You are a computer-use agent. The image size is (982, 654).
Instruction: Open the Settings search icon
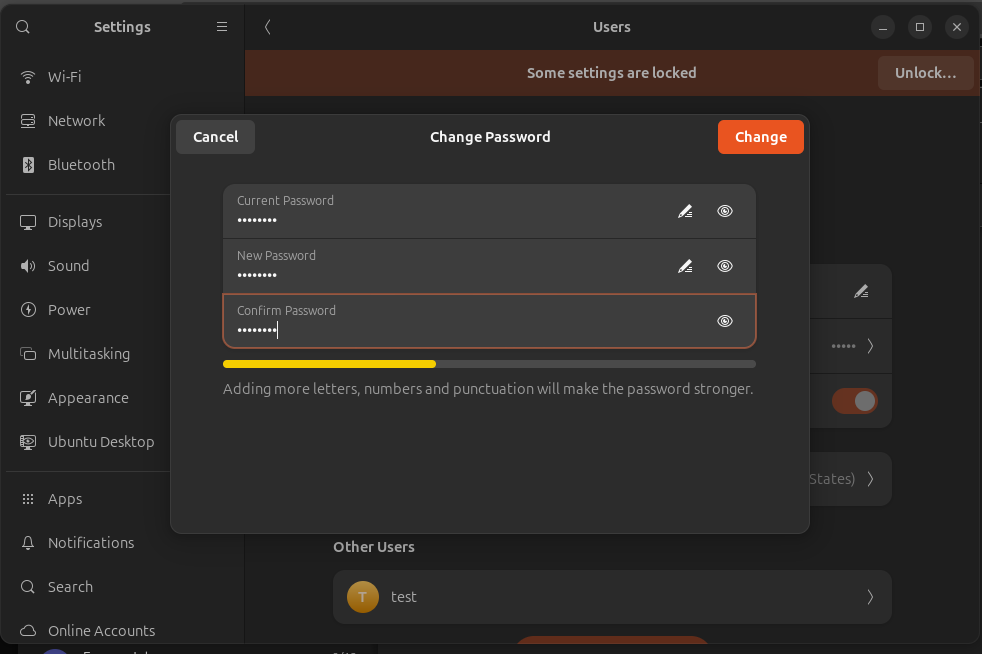click(x=23, y=27)
